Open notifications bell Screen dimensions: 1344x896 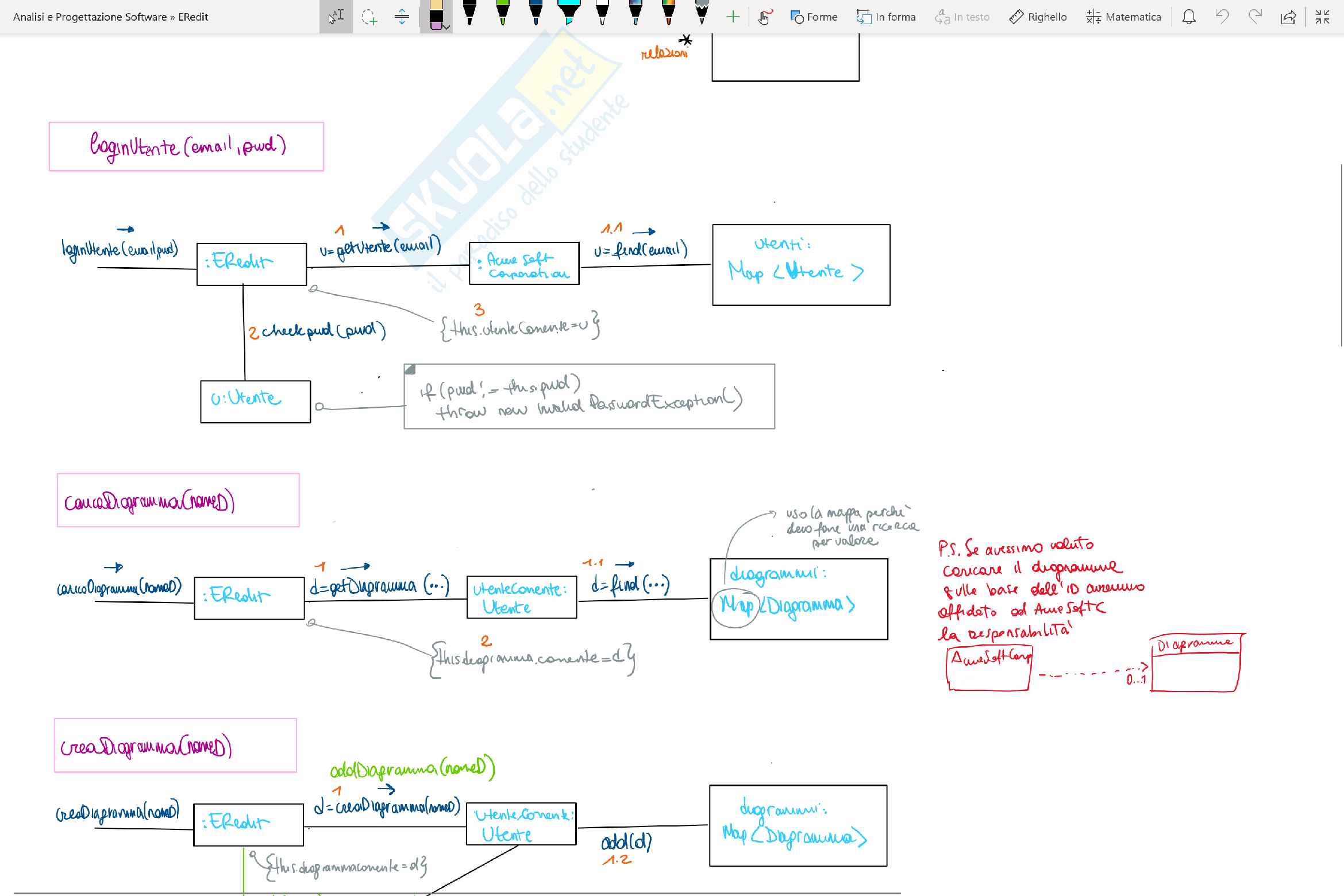pyautogui.click(x=1189, y=17)
